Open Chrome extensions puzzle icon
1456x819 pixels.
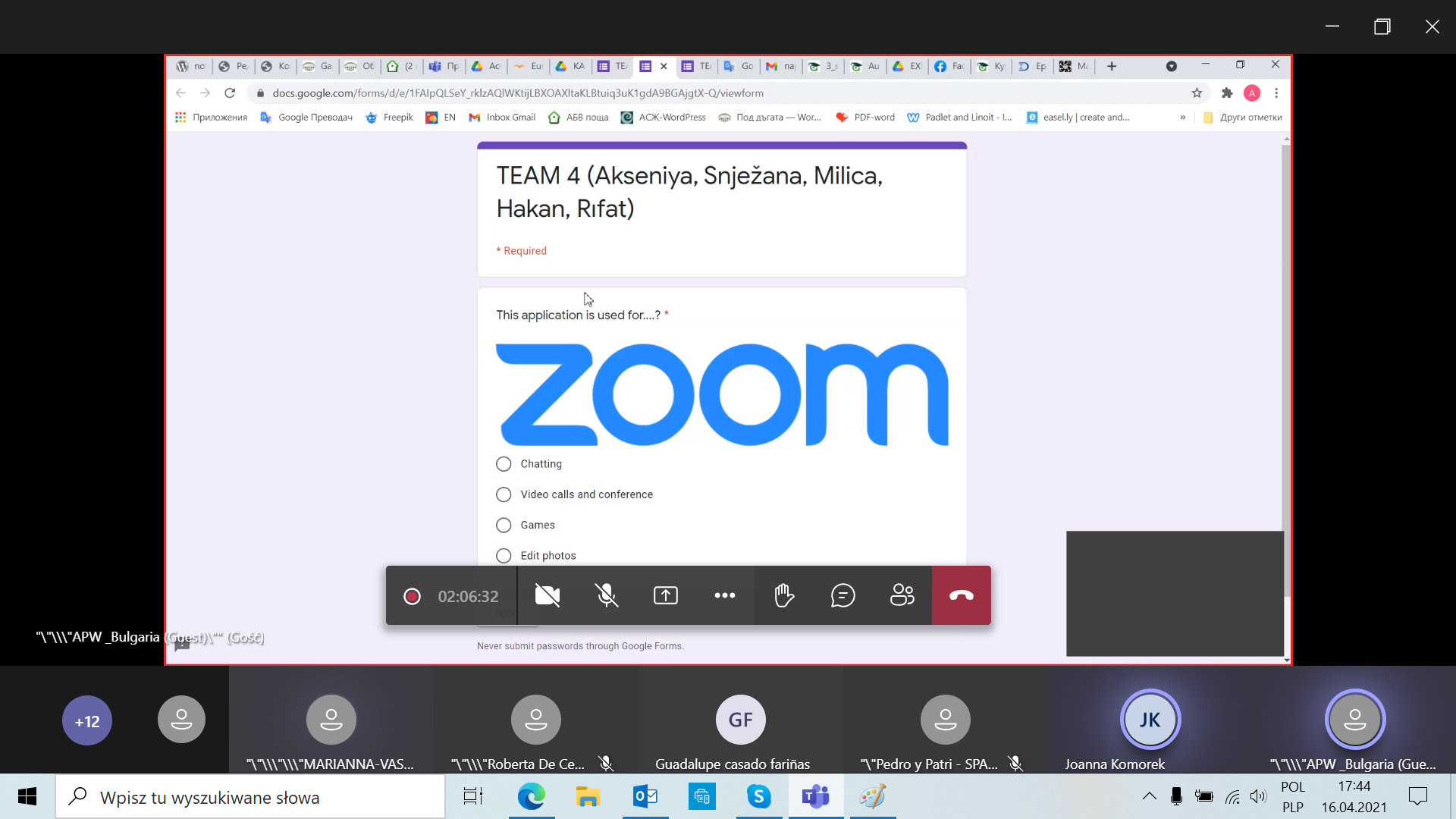pos(1227,93)
